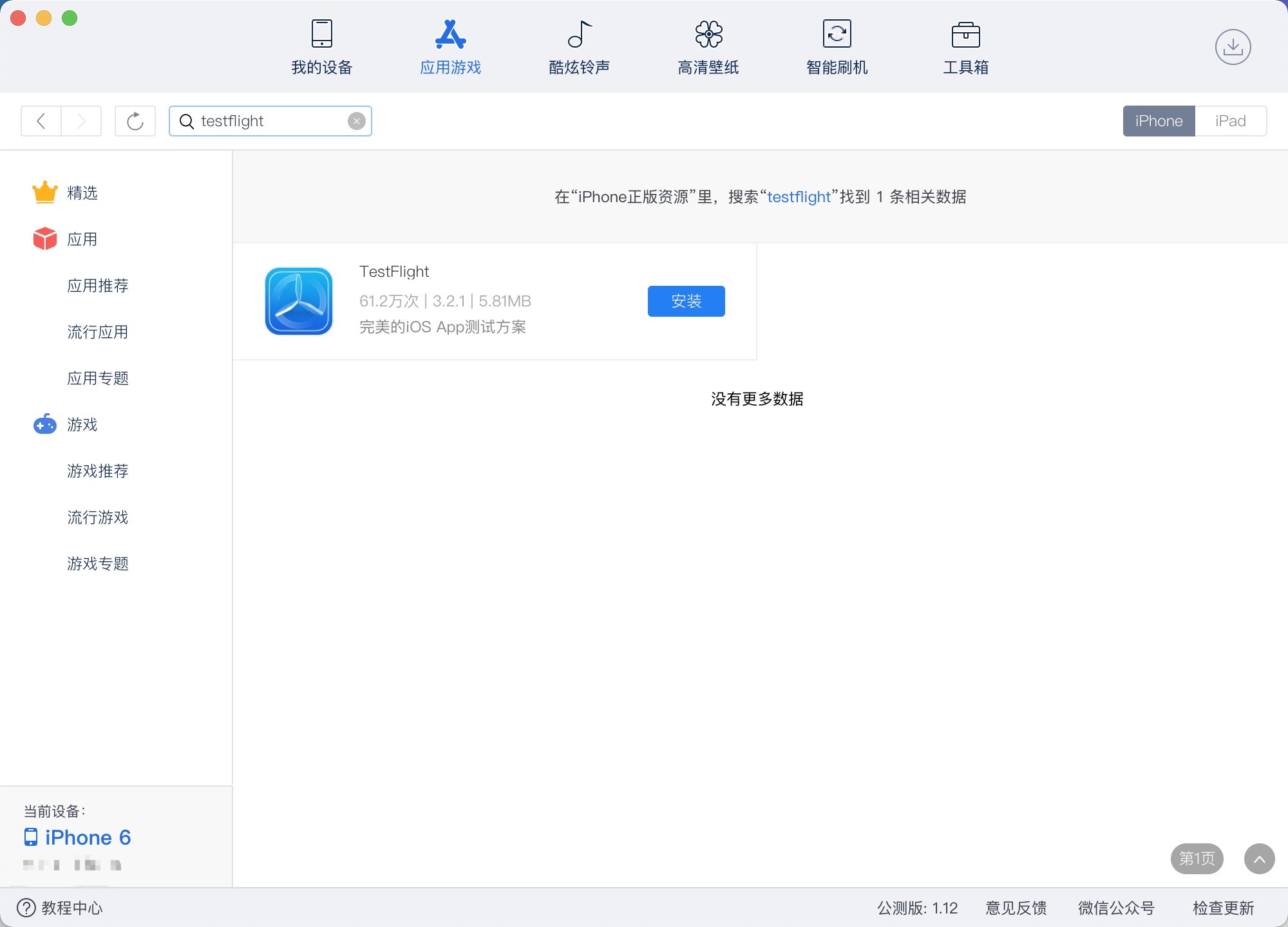Click the TestFlight app icon thumbnail
1288x927 pixels.
point(299,301)
